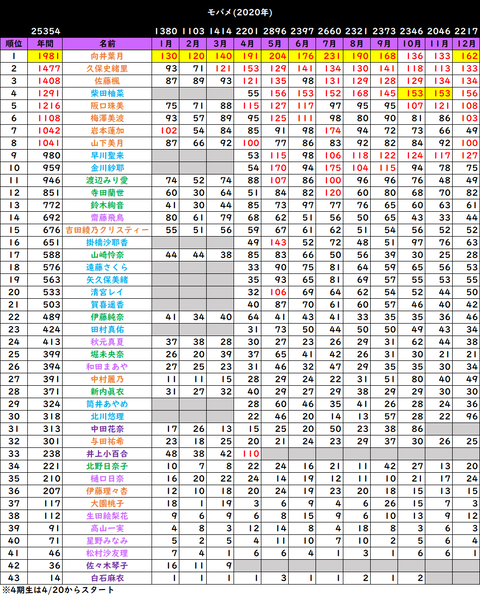Click the name 高山一実

107,528
